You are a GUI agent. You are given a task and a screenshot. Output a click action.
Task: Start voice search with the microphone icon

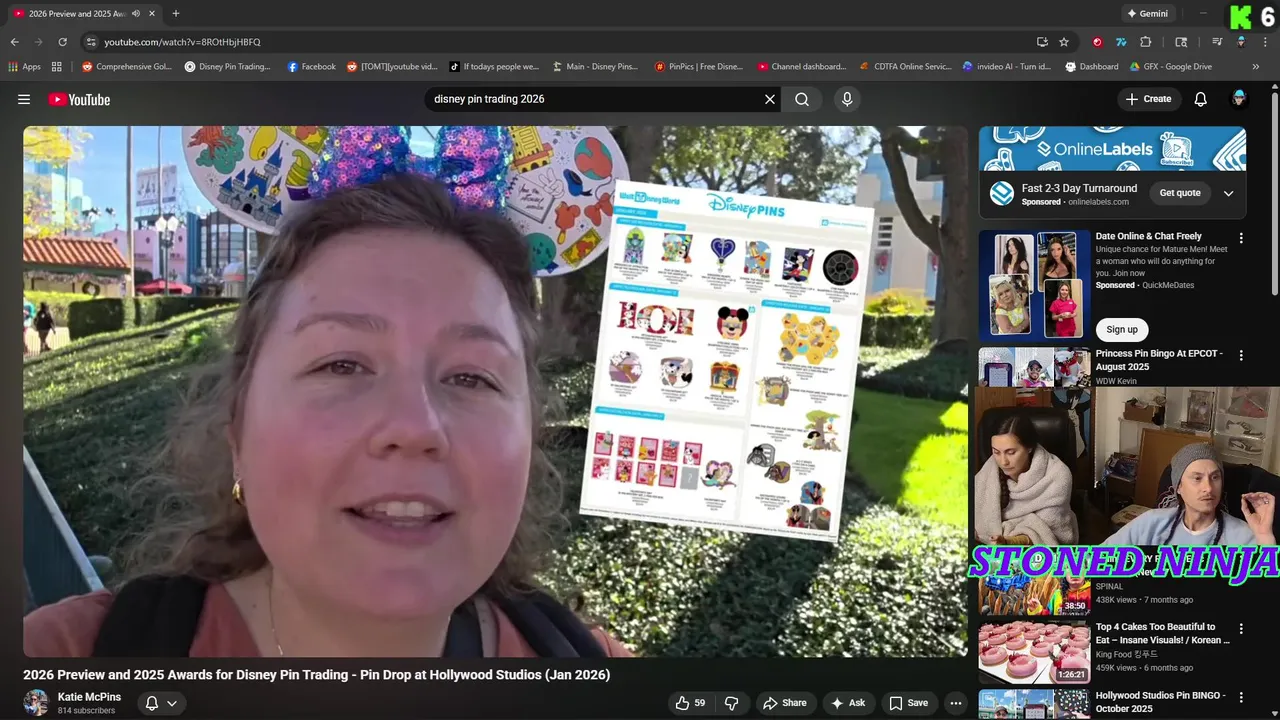847,99
